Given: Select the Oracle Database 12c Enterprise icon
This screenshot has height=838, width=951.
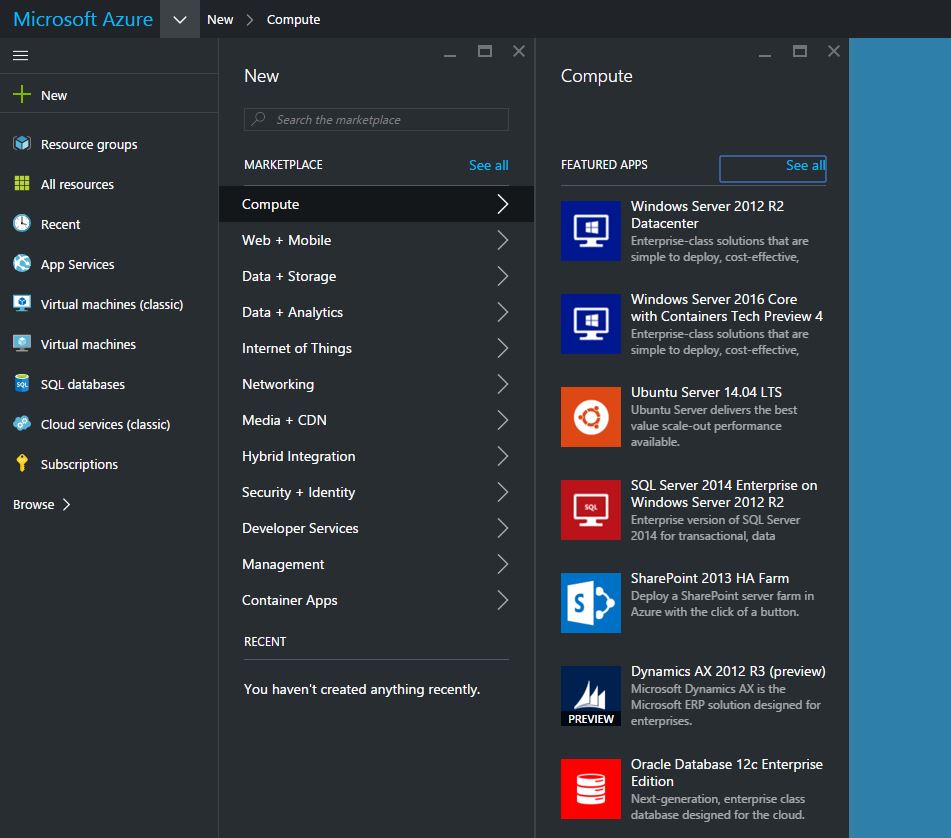Looking at the screenshot, I should tap(590, 789).
